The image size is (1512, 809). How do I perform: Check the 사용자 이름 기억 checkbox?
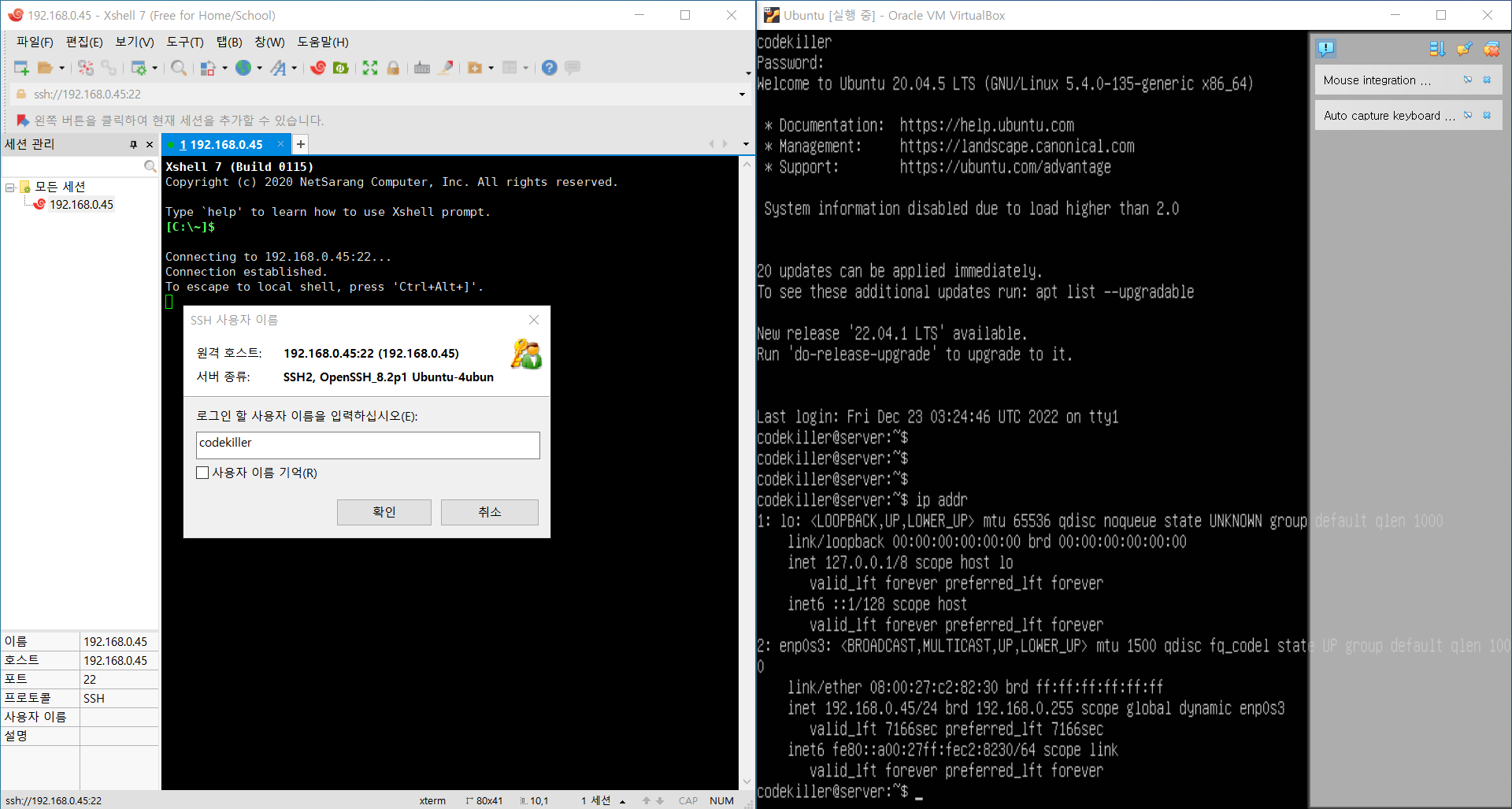coord(202,473)
